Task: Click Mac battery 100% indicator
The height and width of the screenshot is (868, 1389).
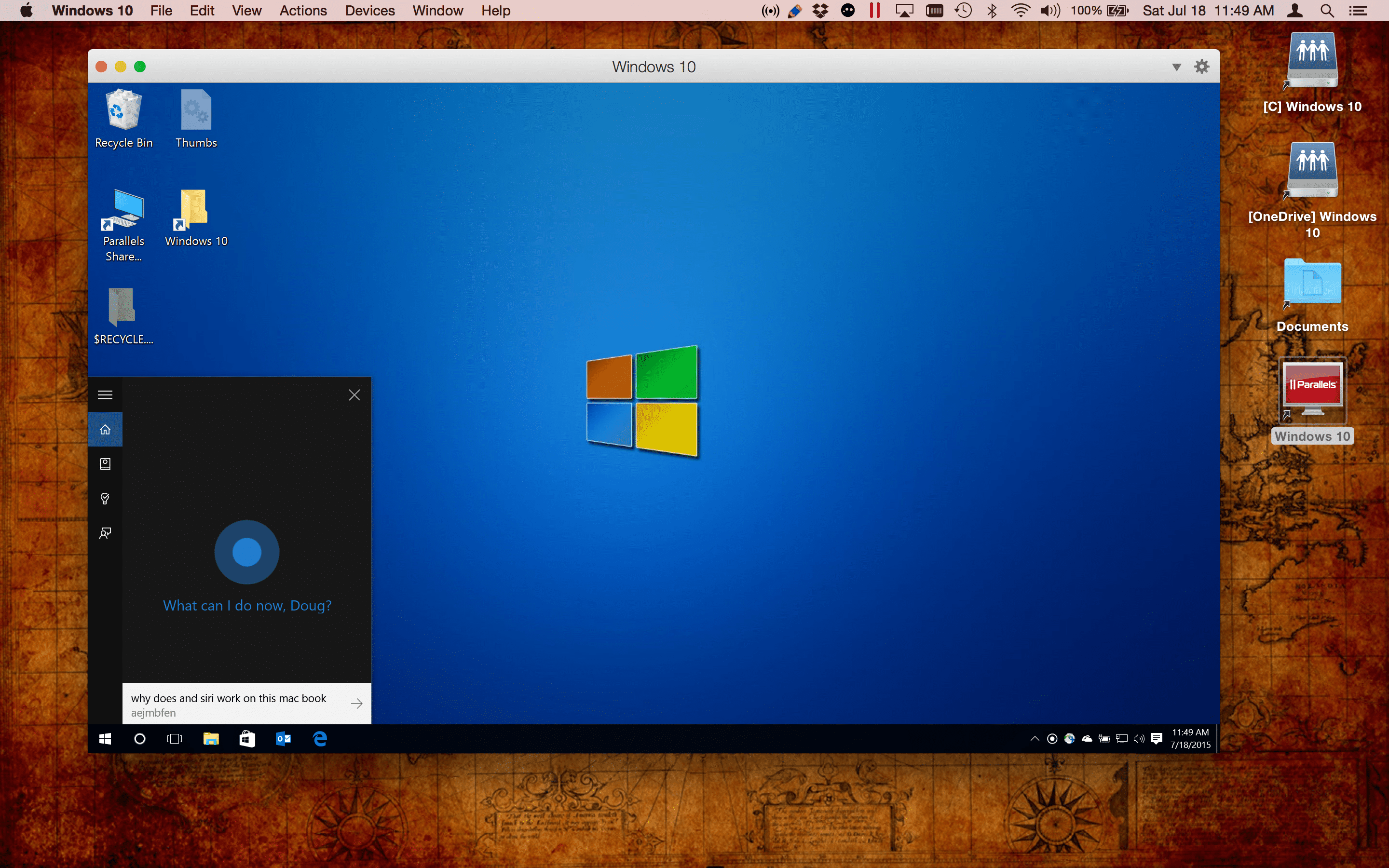Action: [1100, 10]
